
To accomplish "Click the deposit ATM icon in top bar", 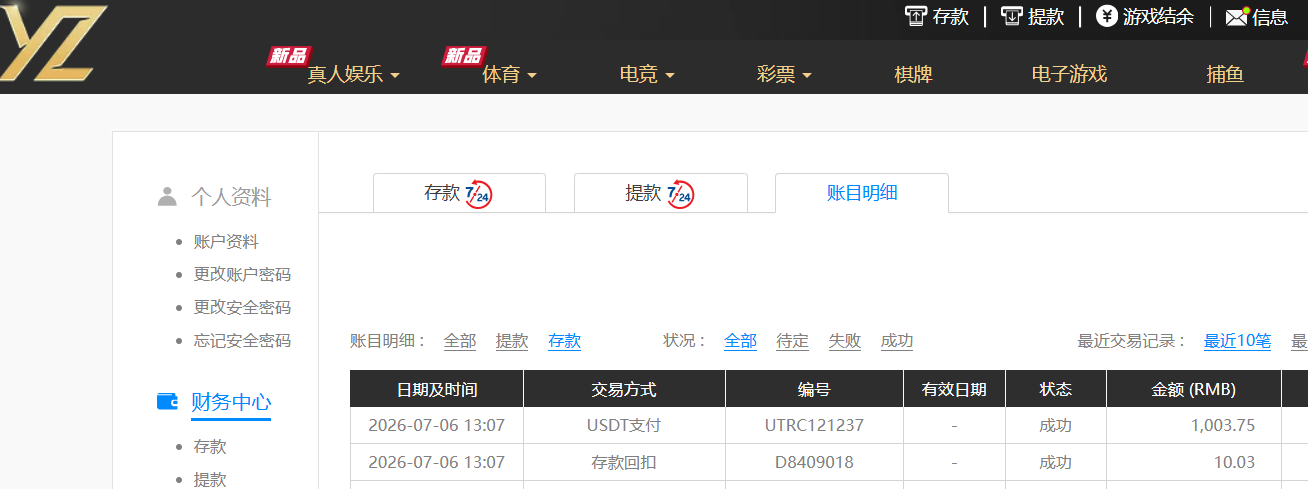I will click(x=915, y=16).
